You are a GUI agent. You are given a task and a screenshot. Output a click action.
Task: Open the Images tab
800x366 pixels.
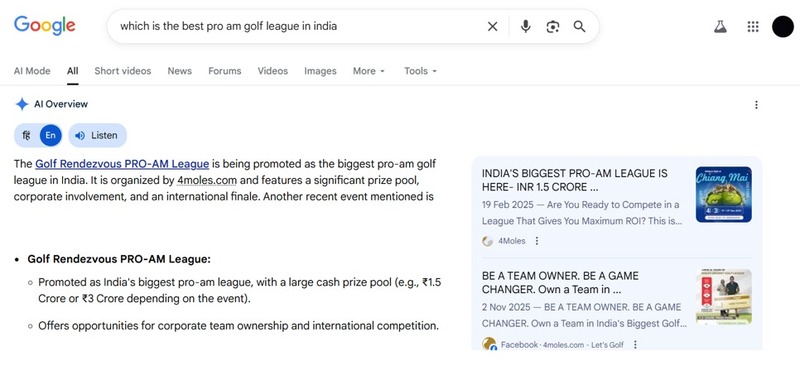click(320, 71)
